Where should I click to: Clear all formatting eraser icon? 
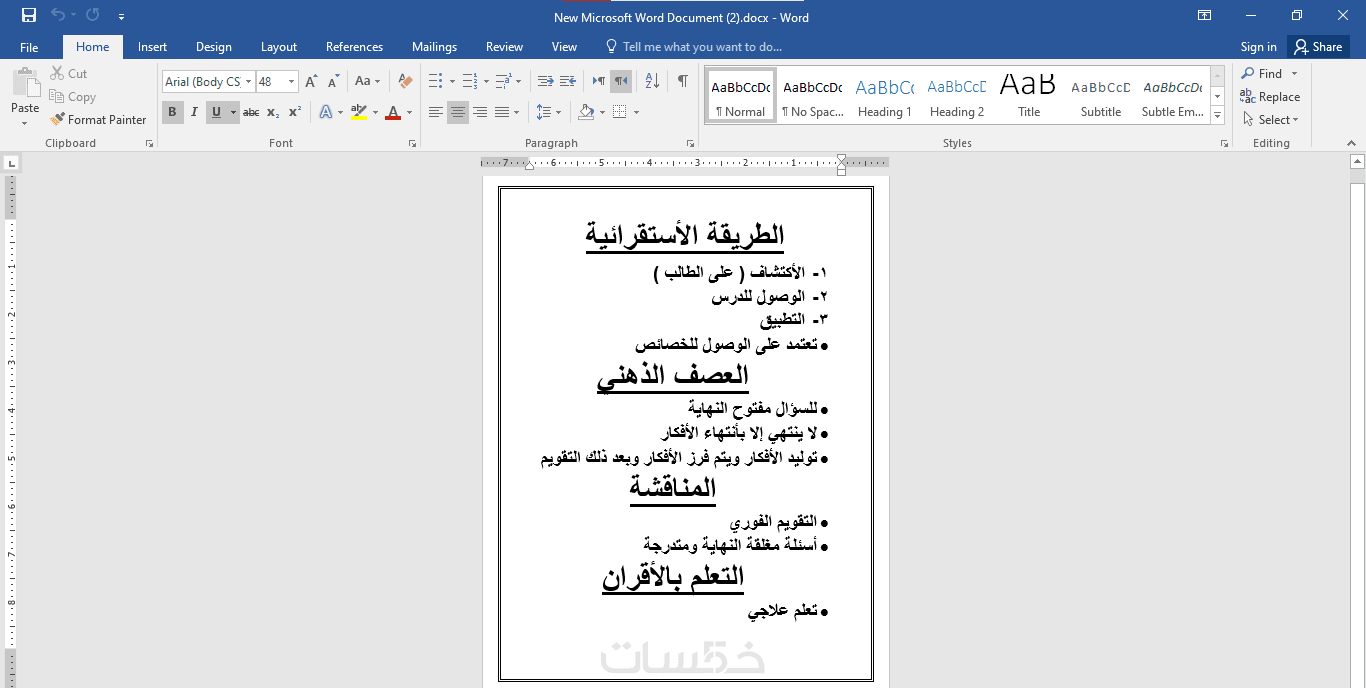click(x=405, y=81)
